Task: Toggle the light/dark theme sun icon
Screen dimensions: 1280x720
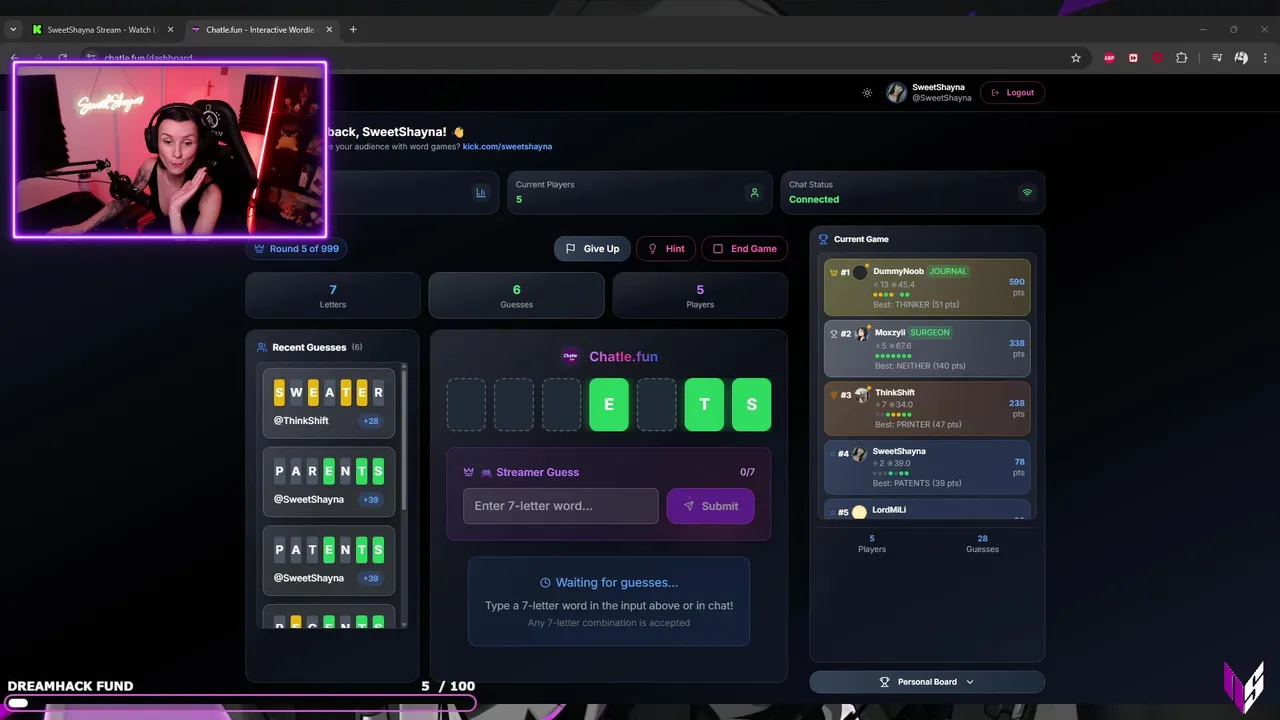Action: click(x=867, y=93)
